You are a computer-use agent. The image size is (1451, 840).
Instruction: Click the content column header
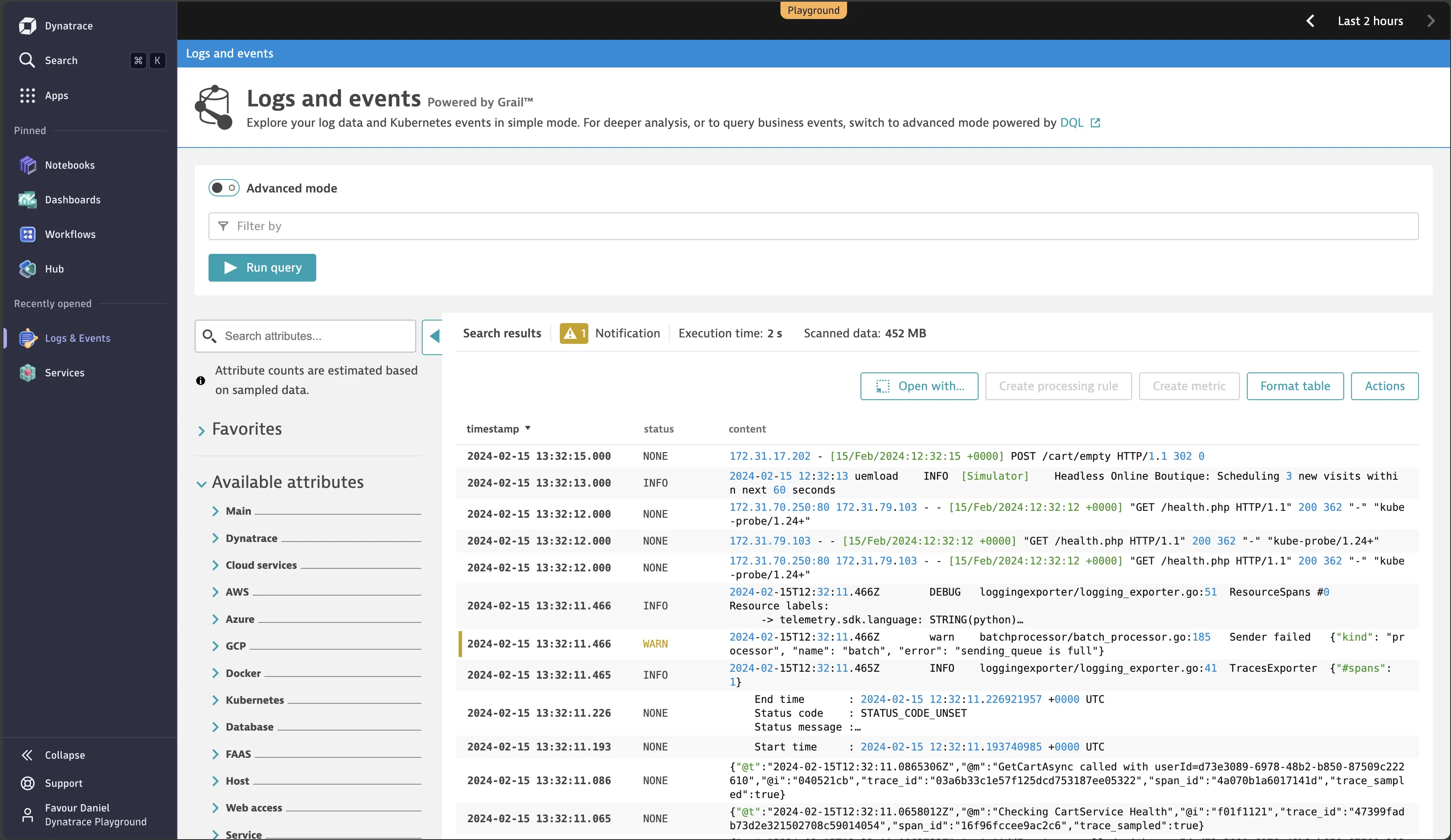[747, 429]
